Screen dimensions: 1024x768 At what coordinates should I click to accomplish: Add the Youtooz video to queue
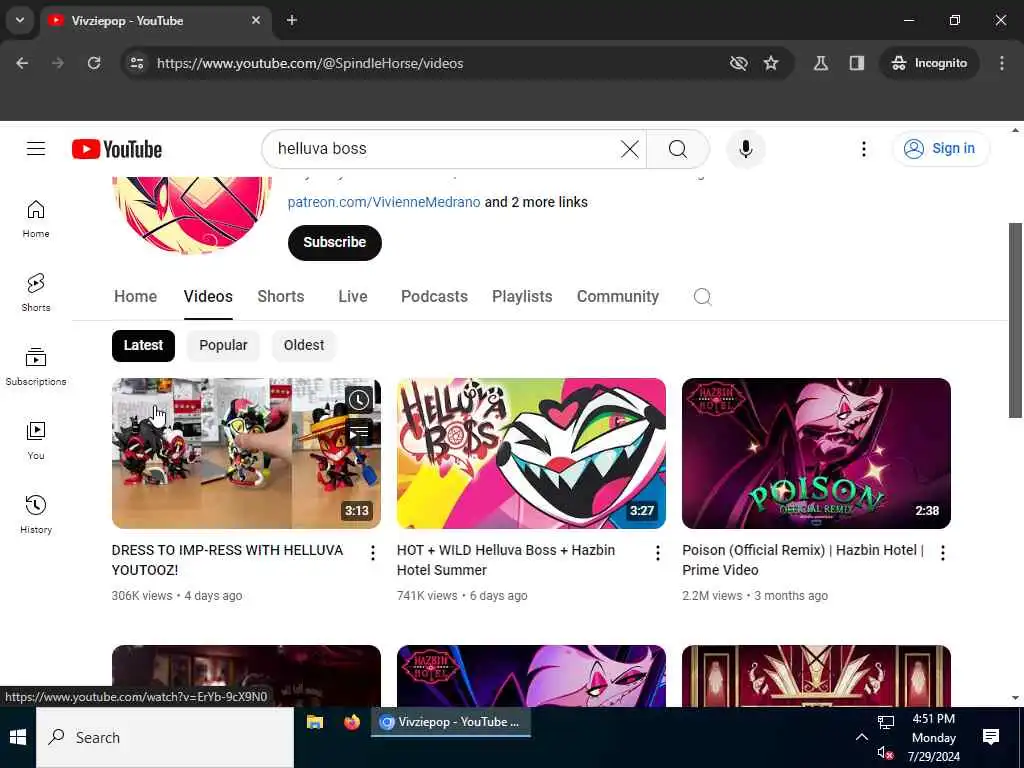click(359, 432)
